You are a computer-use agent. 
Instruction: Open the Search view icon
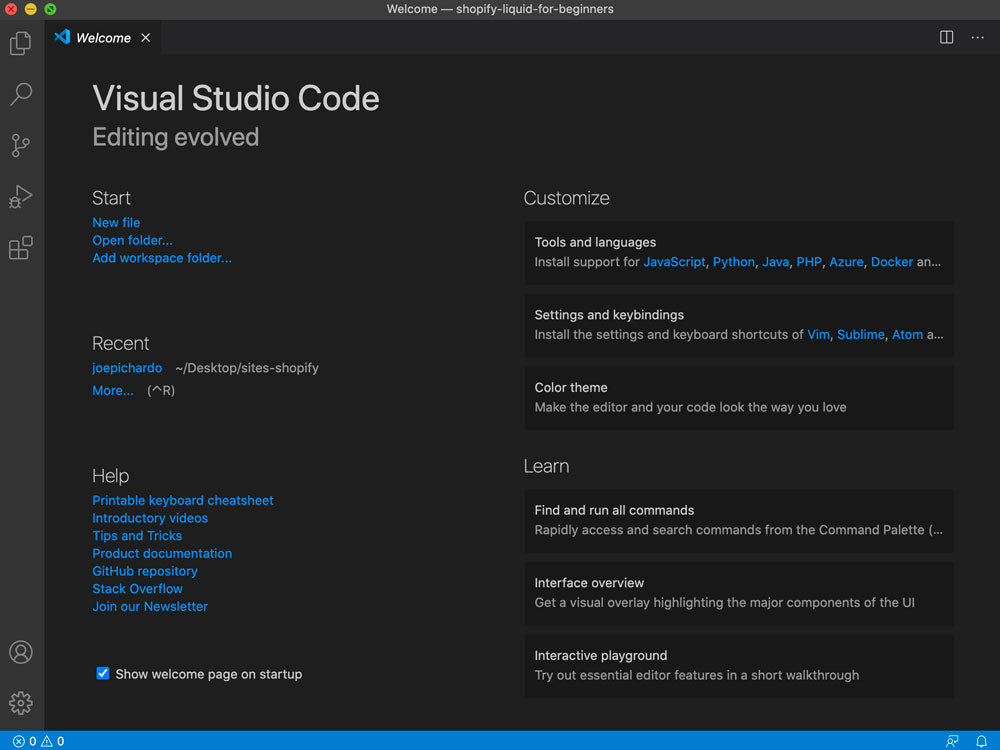point(21,94)
